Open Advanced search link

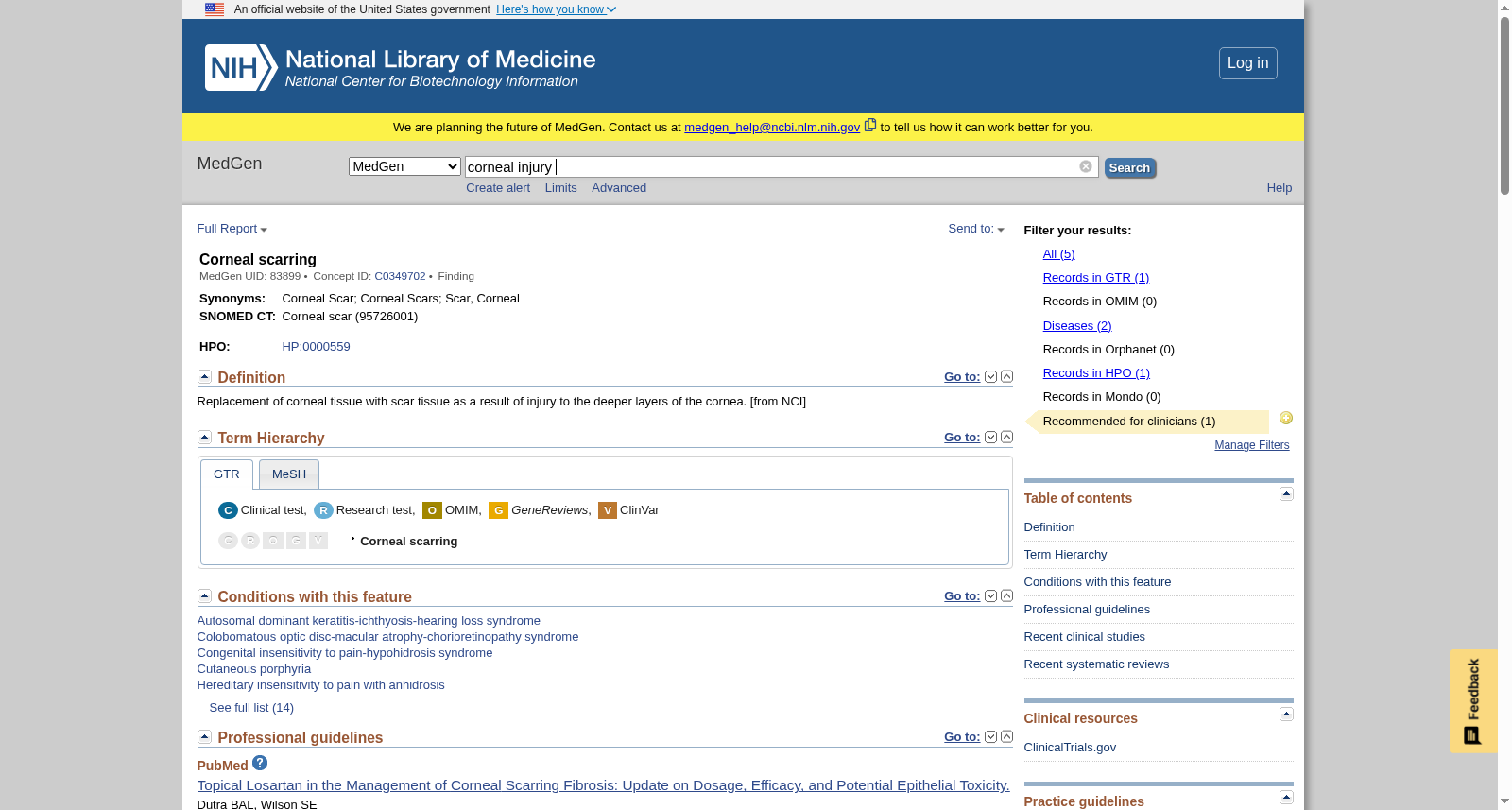(x=619, y=188)
